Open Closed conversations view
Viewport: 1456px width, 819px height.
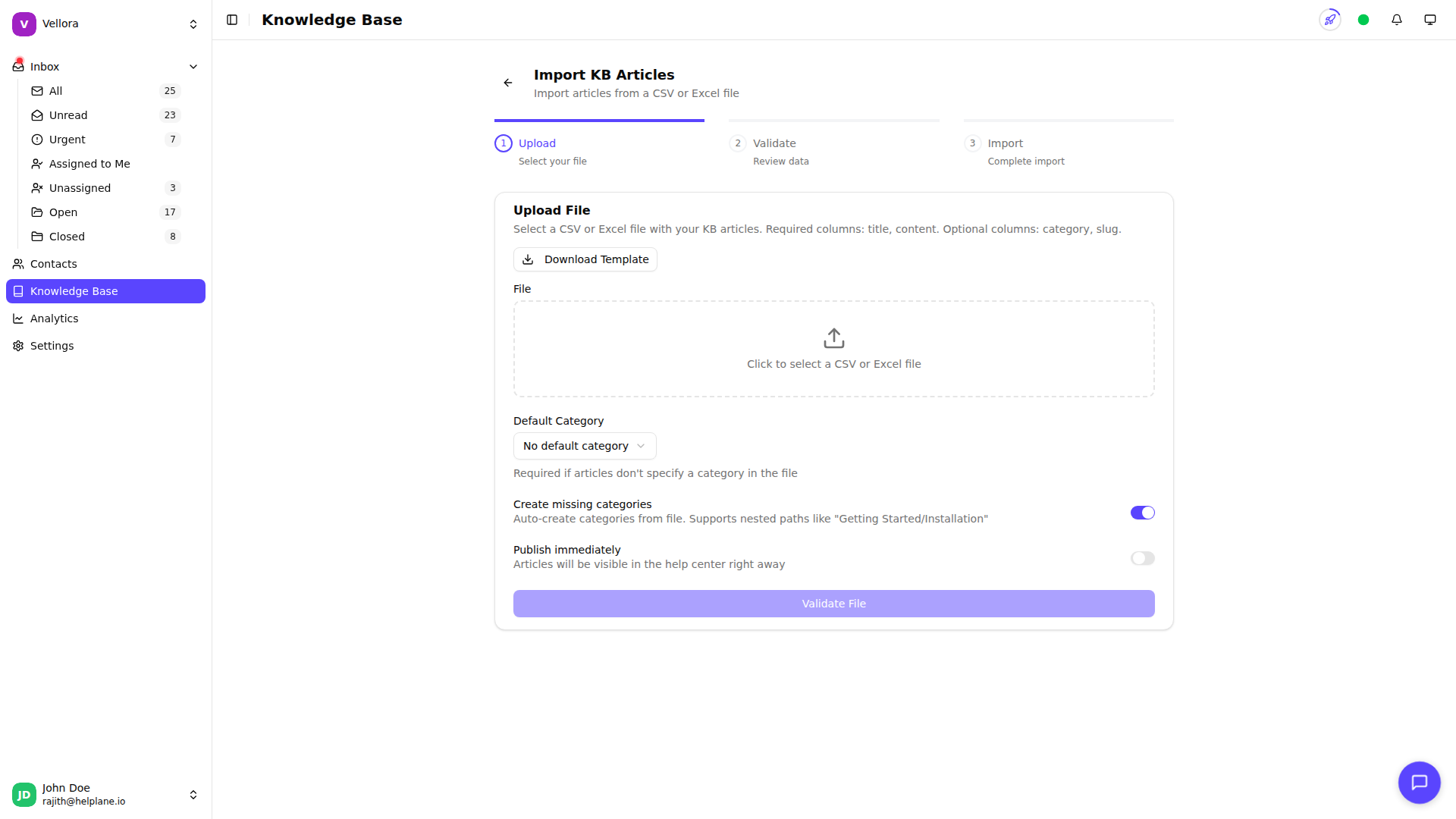click(105, 237)
